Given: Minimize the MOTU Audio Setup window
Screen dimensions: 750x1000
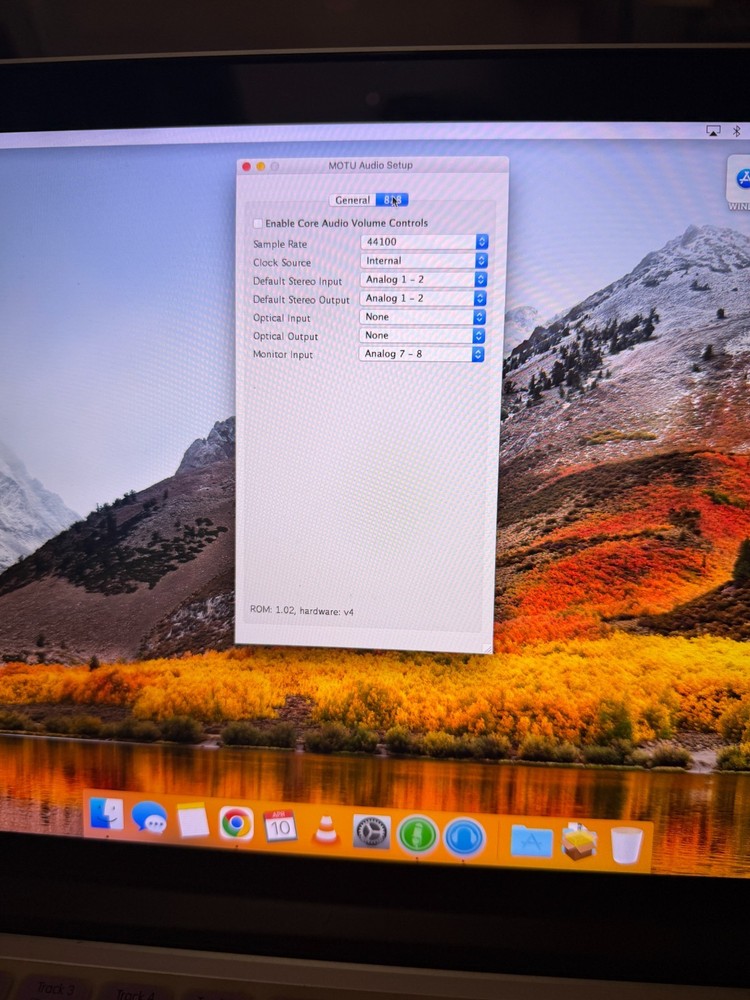Looking at the screenshot, I should 260,166.
